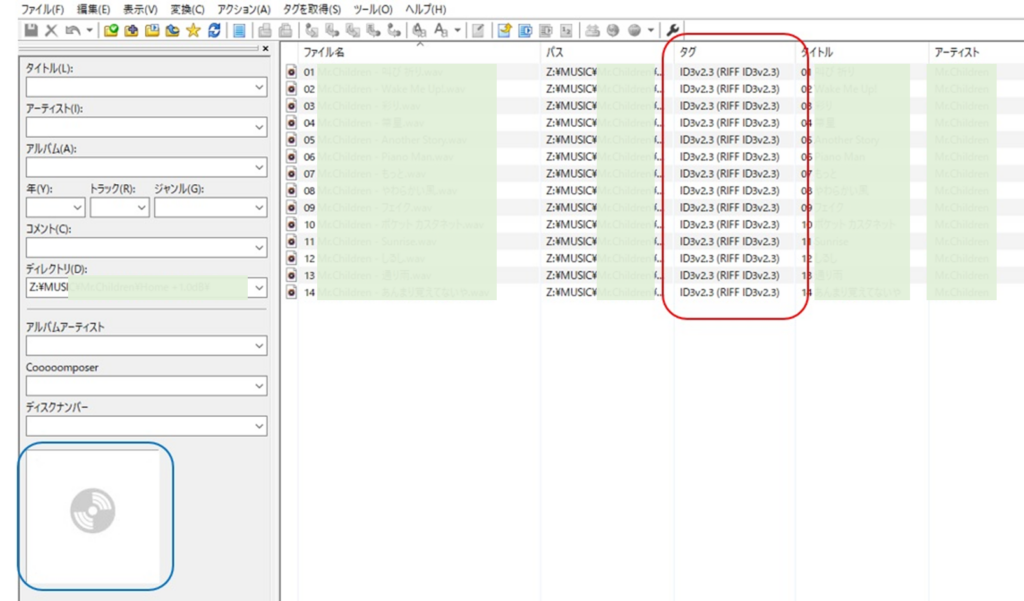Select the file icon in row 01
The width and height of the screenshot is (1024, 601).
(291, 72)
